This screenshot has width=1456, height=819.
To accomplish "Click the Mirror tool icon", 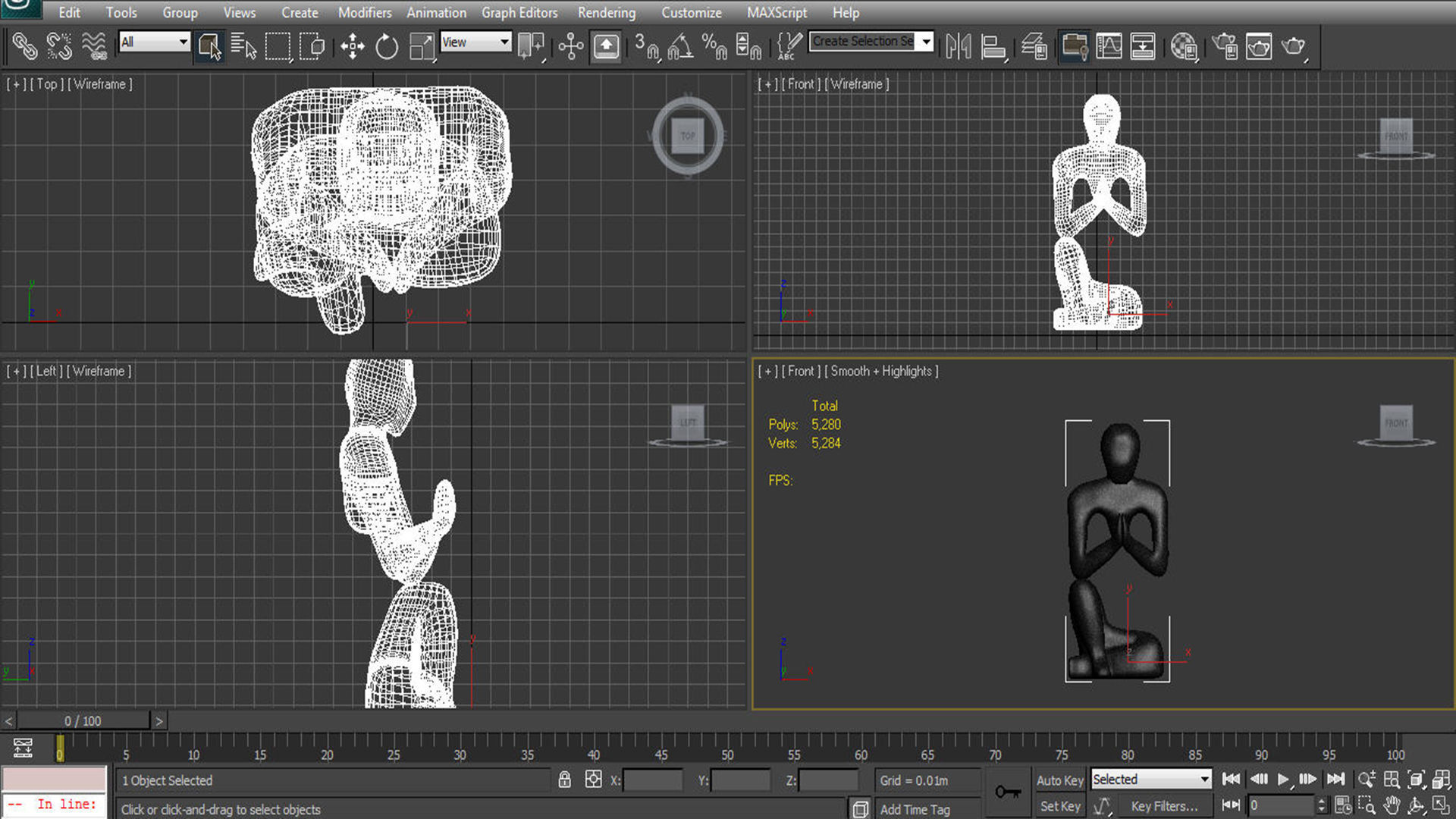I will 959,46.
